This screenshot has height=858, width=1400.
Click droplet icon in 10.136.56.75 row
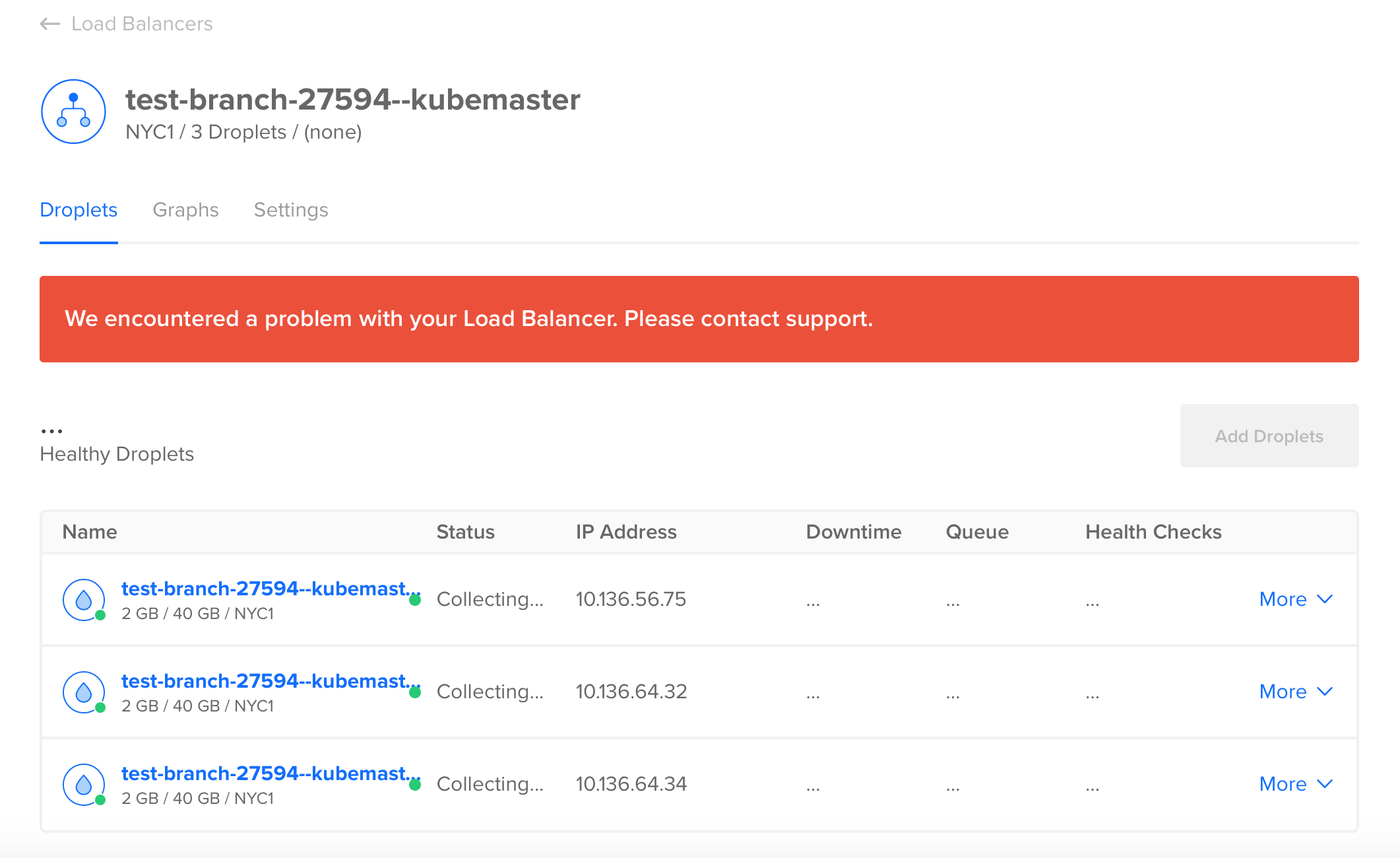(x=84, y=600)
